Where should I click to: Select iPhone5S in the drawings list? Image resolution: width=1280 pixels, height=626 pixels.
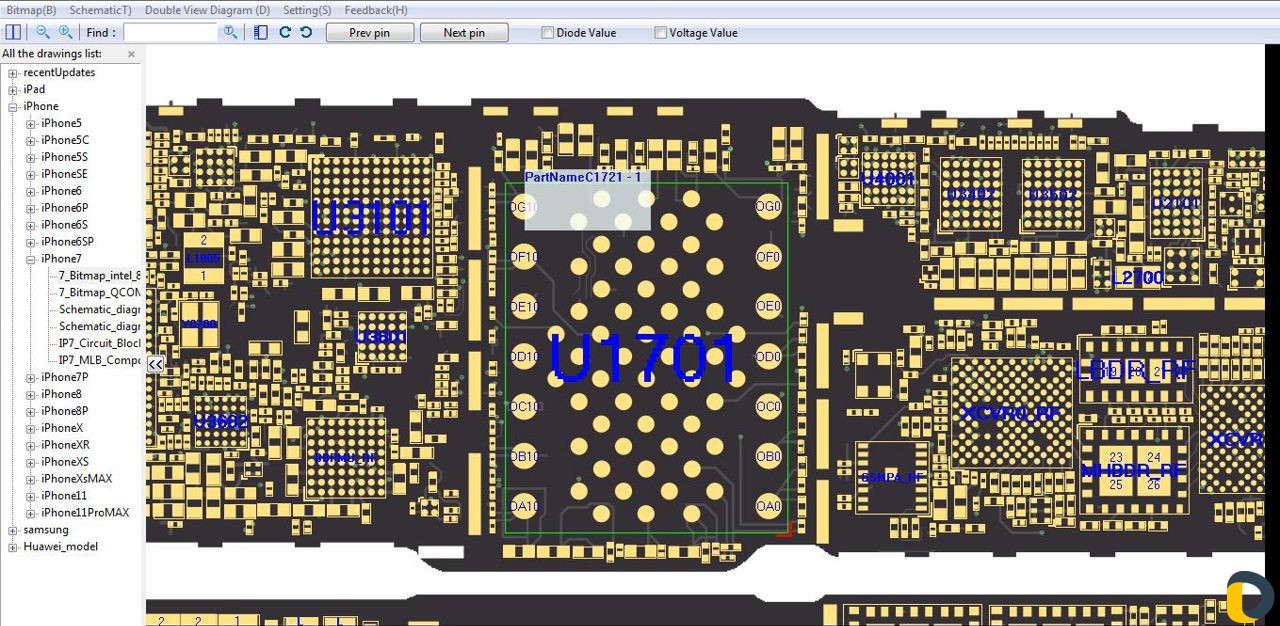[64, 158]
